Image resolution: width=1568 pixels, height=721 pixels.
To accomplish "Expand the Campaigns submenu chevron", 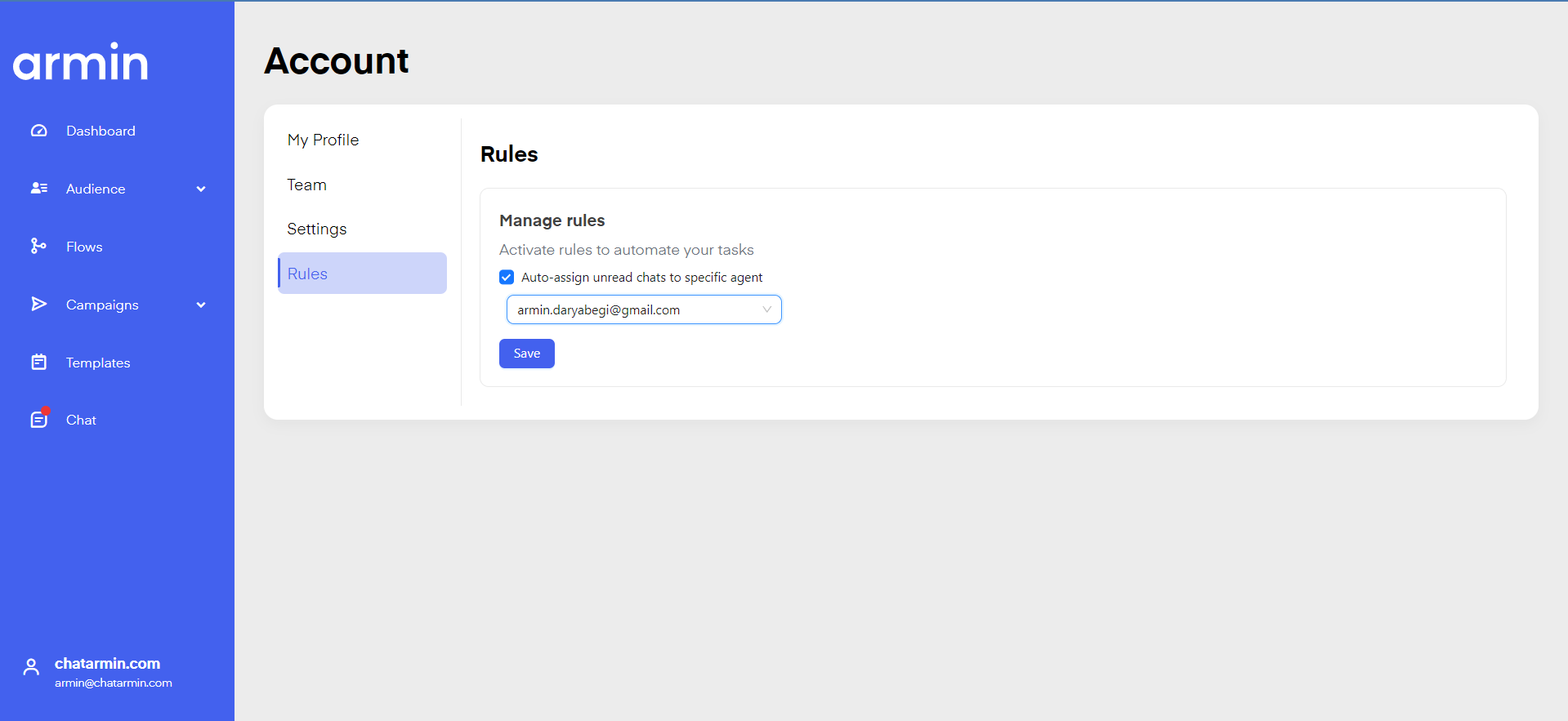I will click(x=201, y=305).
